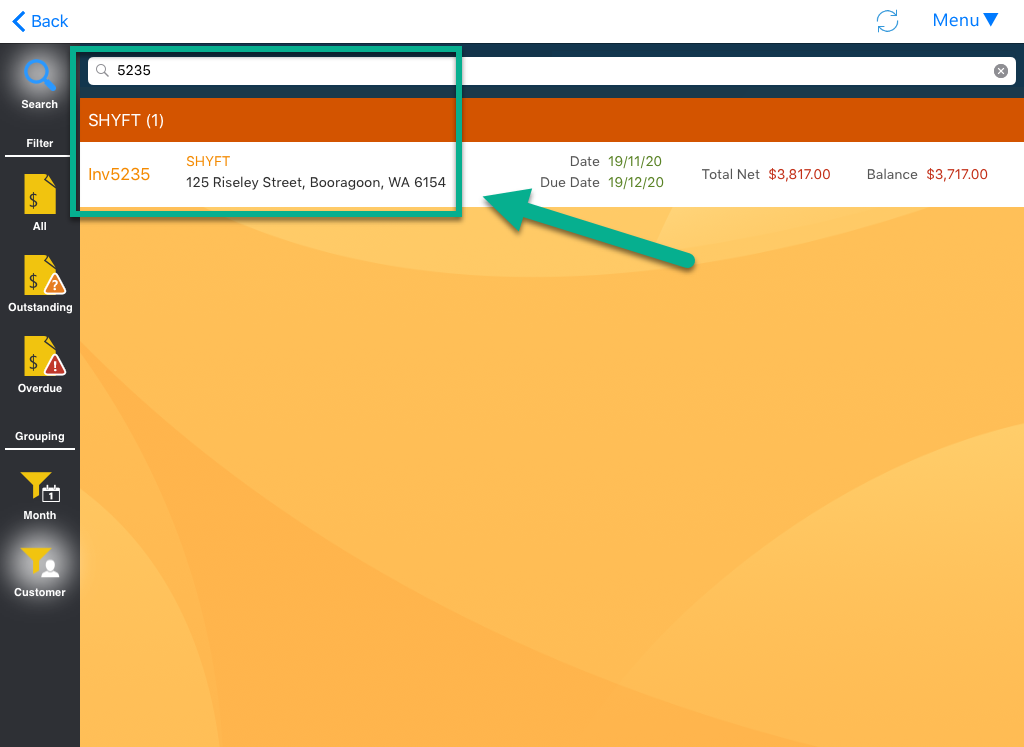Click the search field containing 5235

pyautogui.click(x=540, y=71)
